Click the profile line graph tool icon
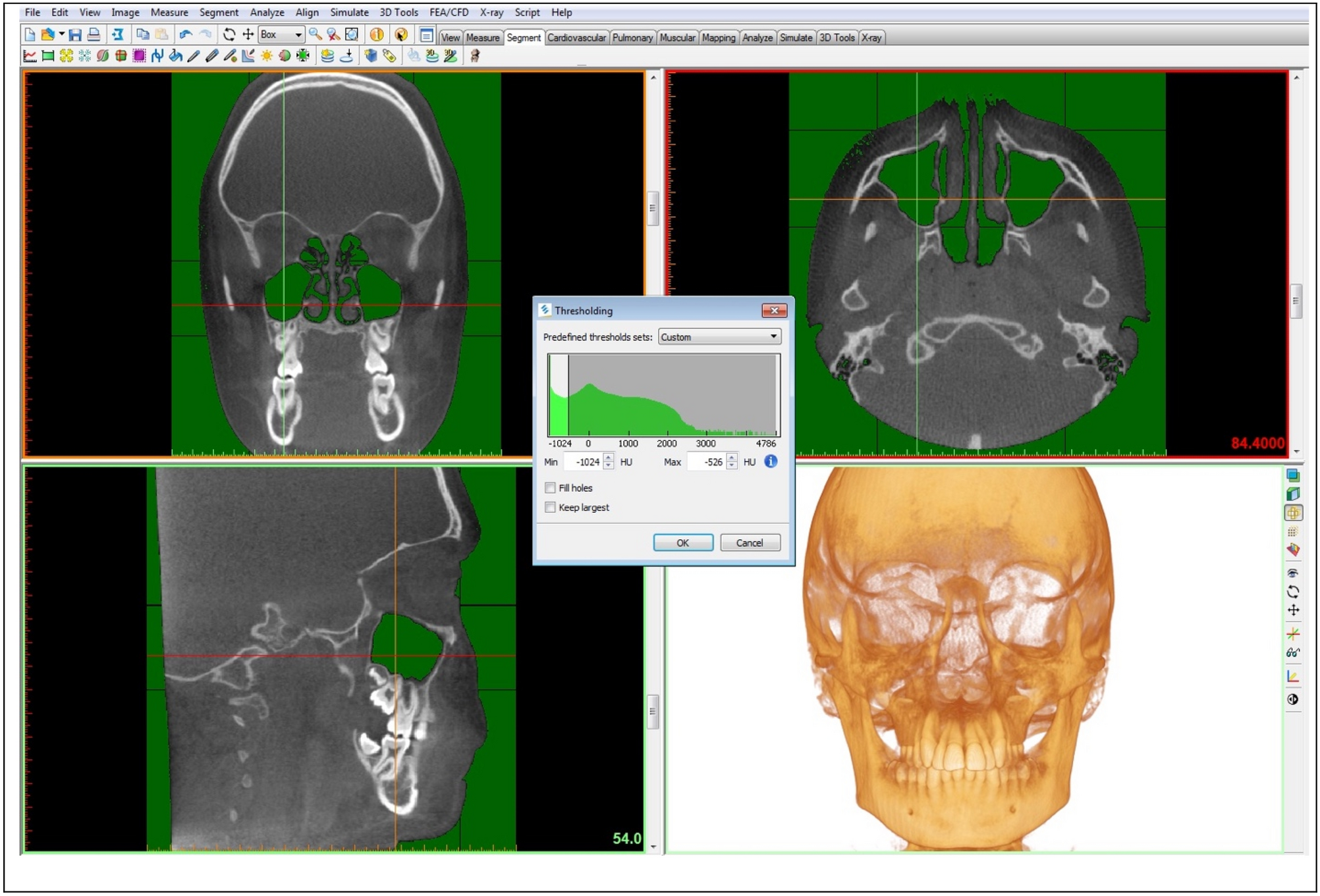This screenshot has width=1320, height=896. 30,56
